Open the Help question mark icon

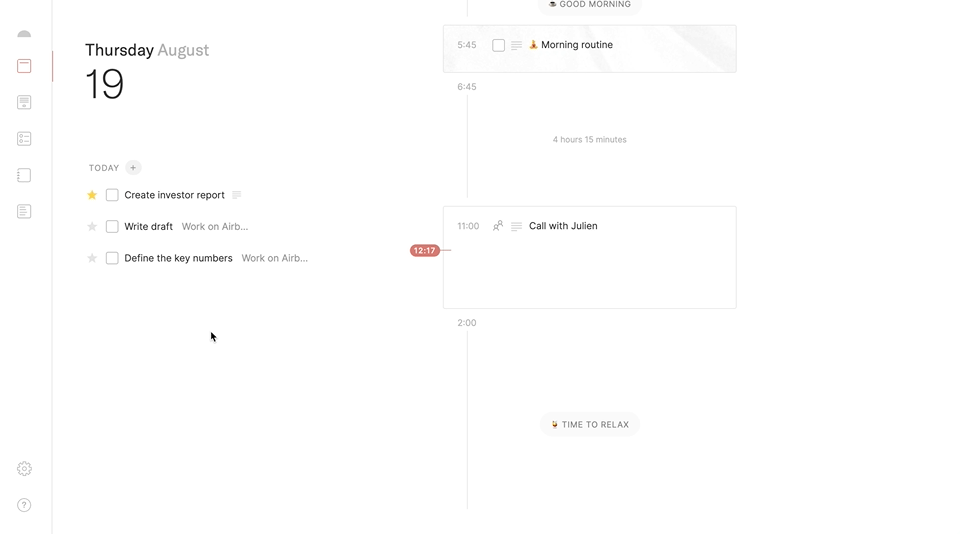24,505
